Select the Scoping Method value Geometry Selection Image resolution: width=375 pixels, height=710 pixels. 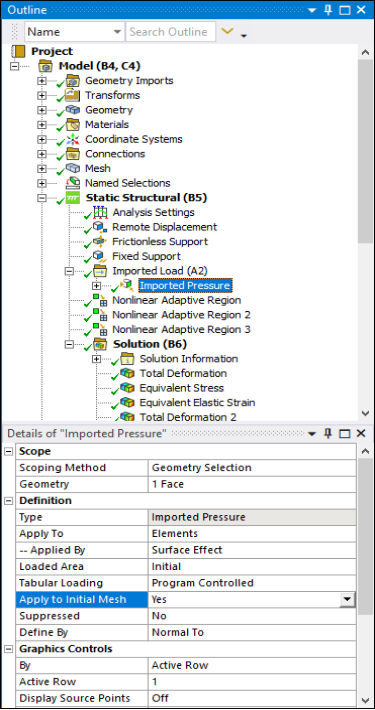tap(252, 468)
